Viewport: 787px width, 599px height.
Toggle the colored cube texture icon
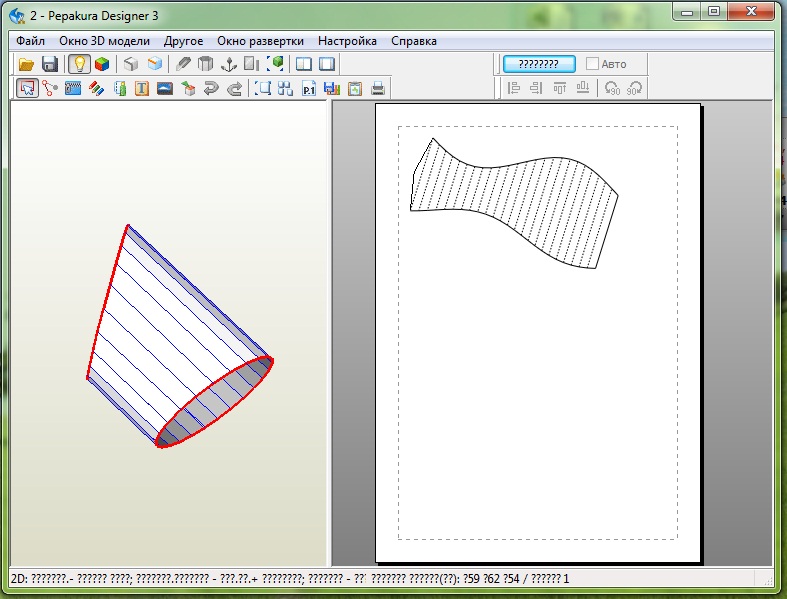pyautogui.click(x=102, y=64)
